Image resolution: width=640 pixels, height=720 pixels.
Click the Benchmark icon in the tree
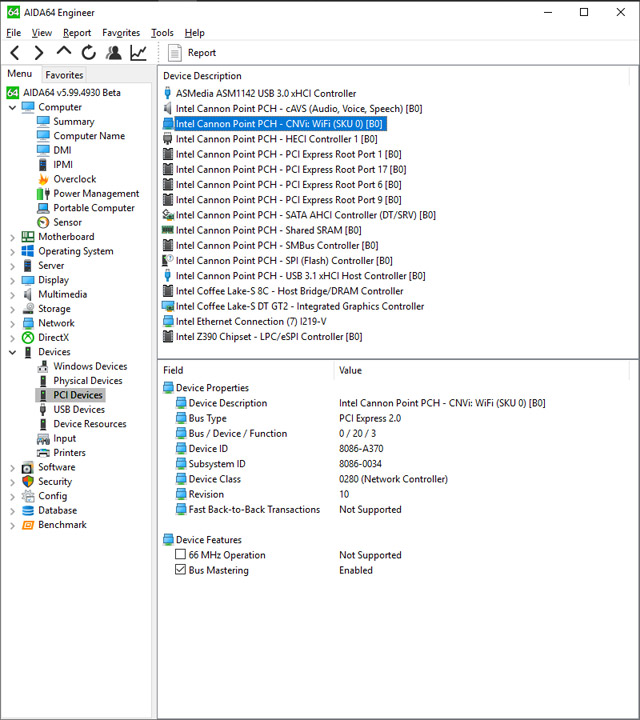click(x=28, y=525)
